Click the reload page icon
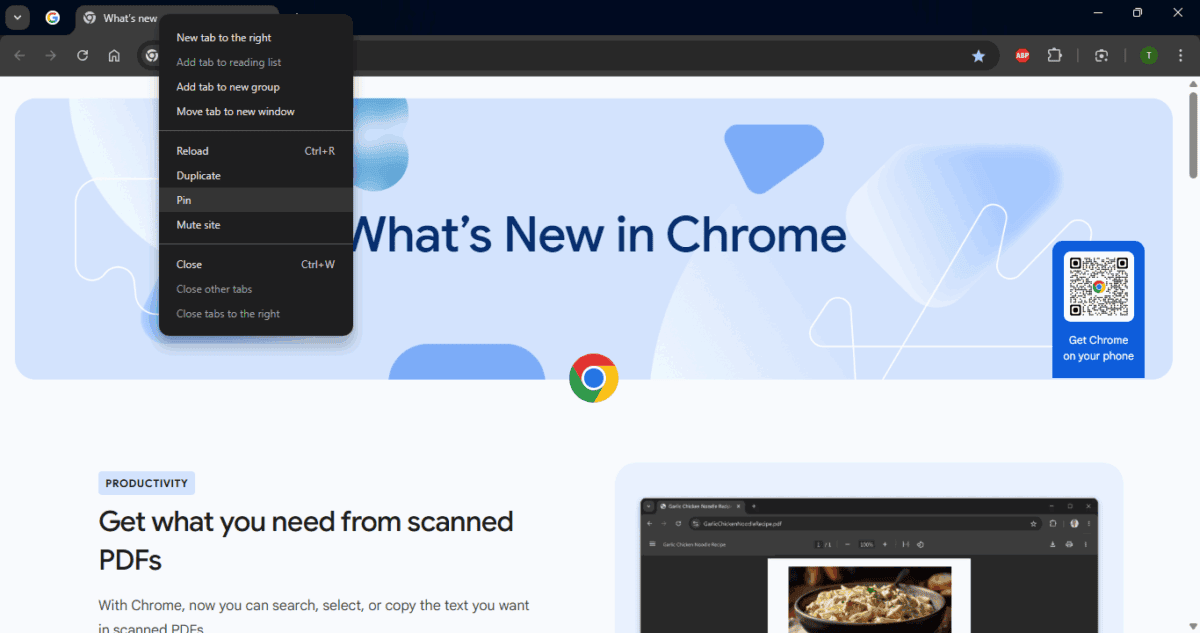Image resolution: width=1200 pixels, height=633 pixels. [x=82, y=55]
